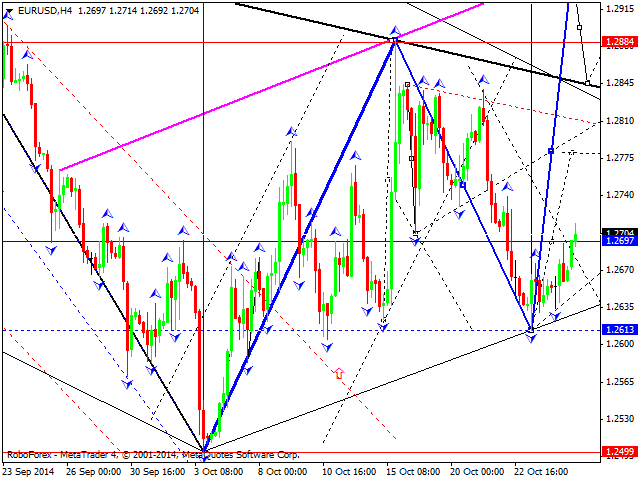The image size is (640, 480).
Task: Click the 1.2810 value on the price scale
Action: [620, 120]
